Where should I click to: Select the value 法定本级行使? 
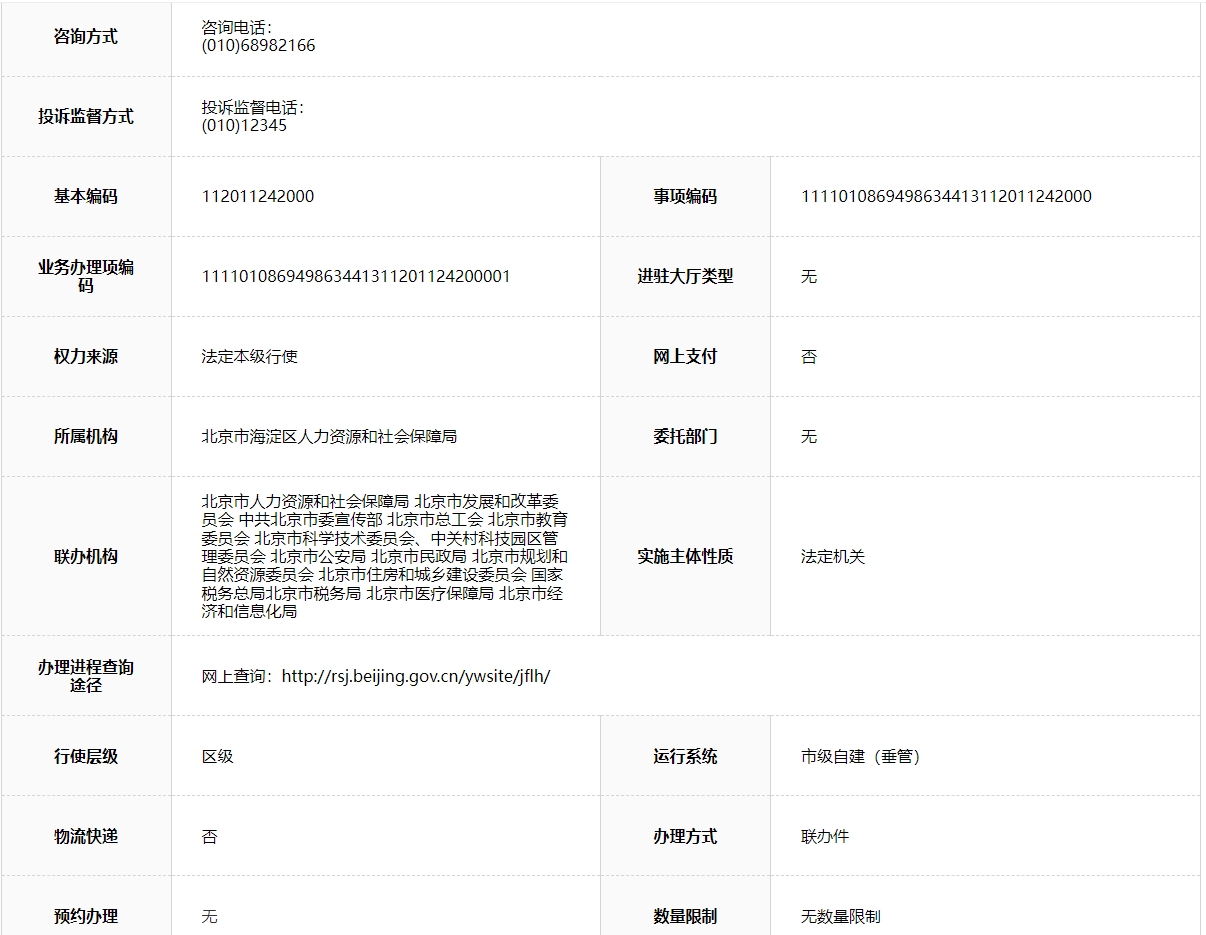(x=250, y=357)
